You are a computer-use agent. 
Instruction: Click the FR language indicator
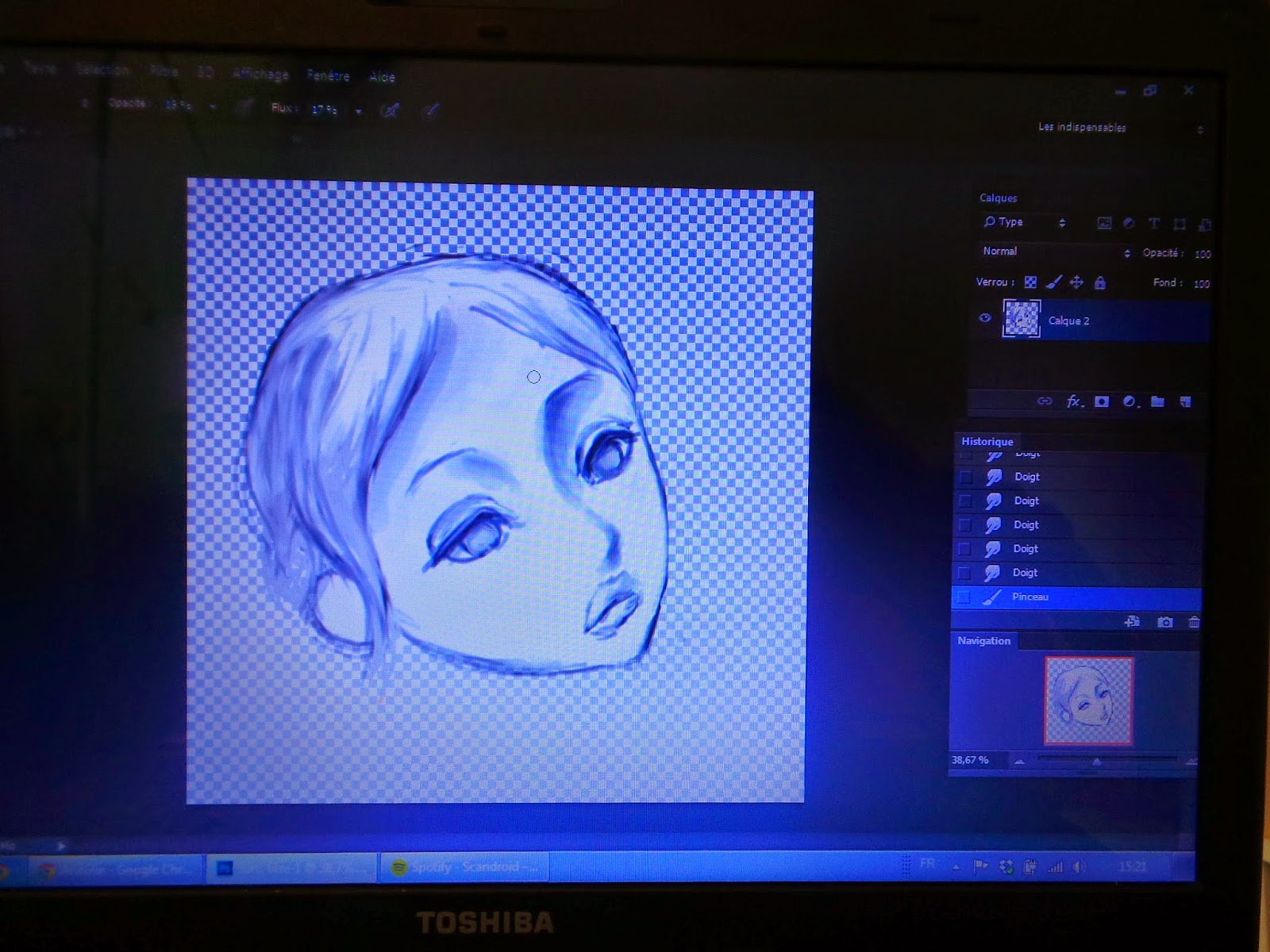click(926, 863)
